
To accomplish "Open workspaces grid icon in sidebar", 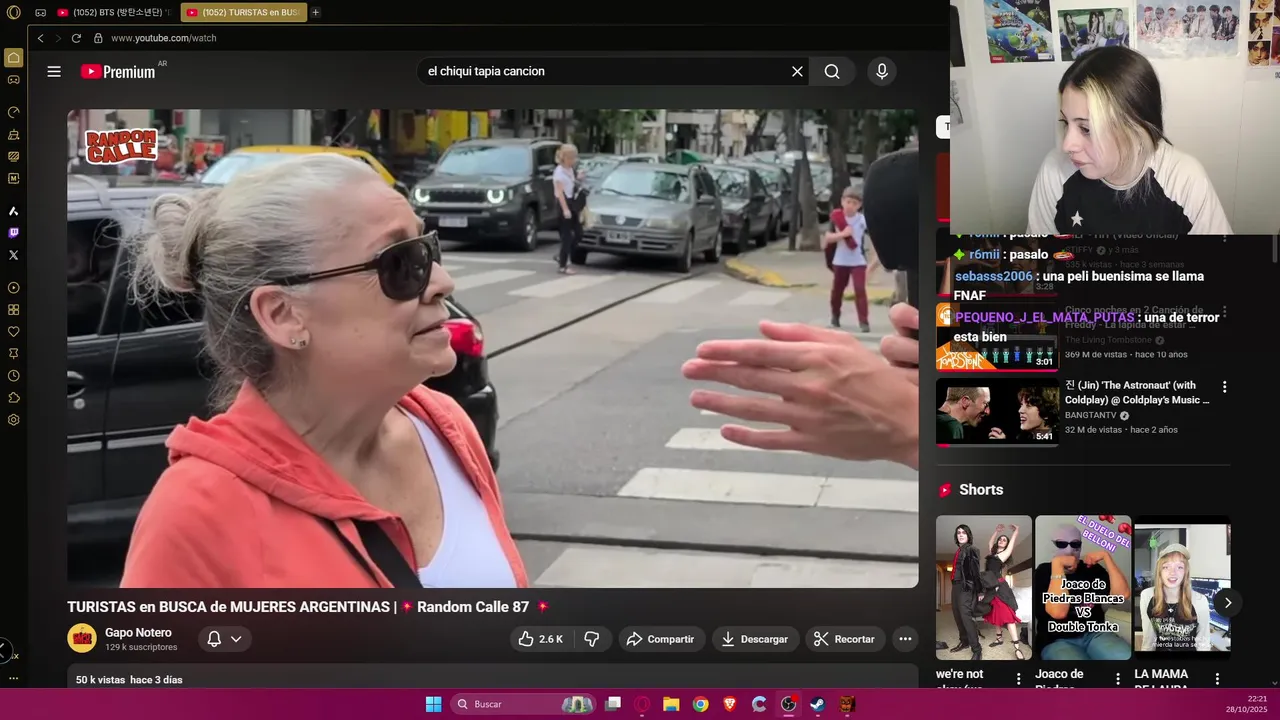I will [x=13, y=310].
